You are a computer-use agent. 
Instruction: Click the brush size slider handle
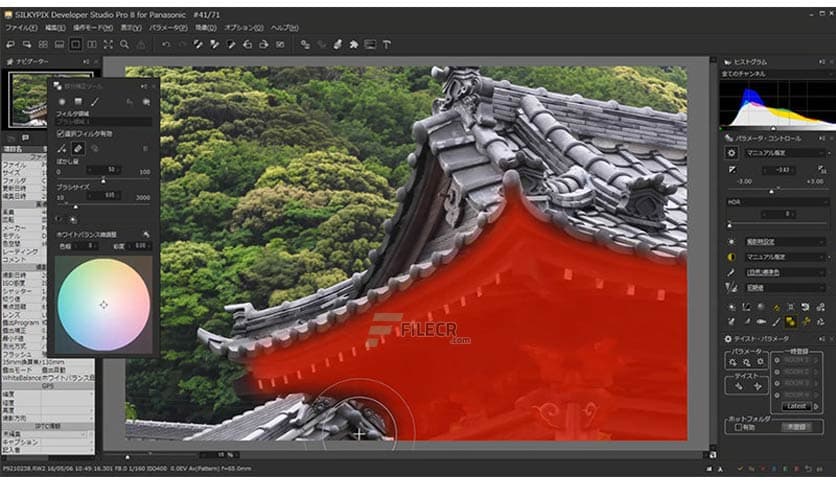76,207
